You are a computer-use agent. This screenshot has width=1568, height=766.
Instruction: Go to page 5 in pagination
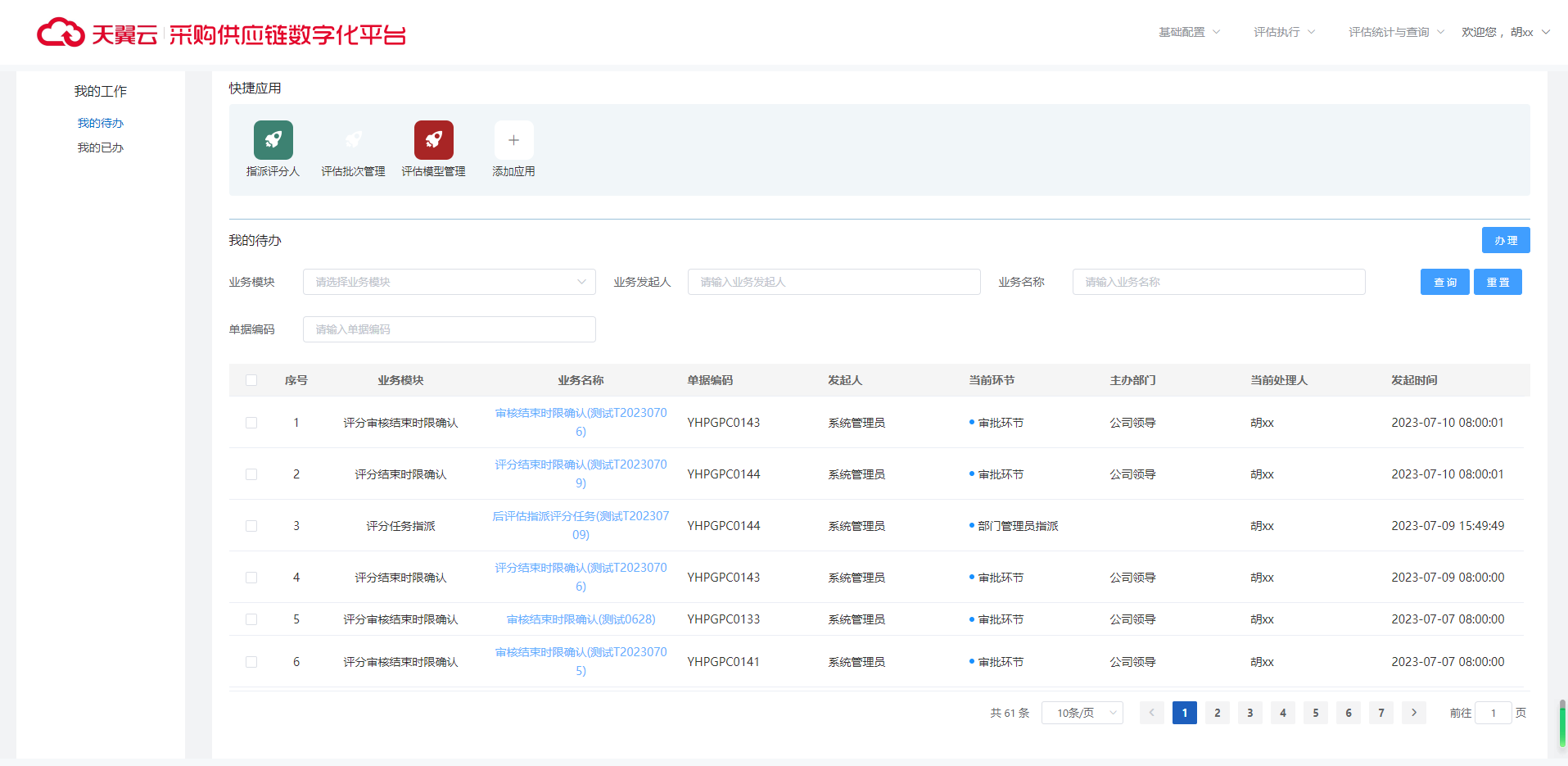point(1315,713)
